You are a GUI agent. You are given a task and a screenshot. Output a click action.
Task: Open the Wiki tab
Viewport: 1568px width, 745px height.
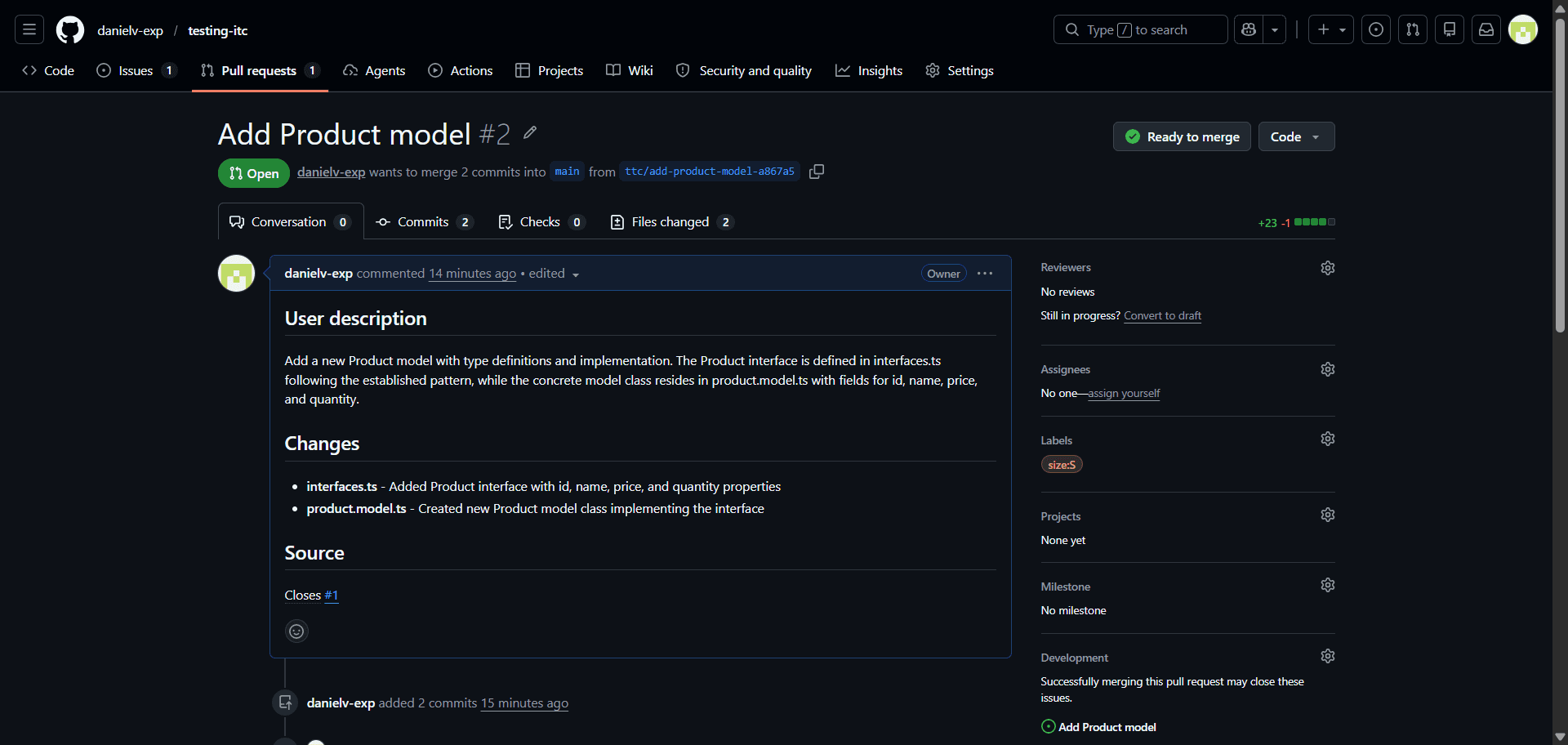630,71
